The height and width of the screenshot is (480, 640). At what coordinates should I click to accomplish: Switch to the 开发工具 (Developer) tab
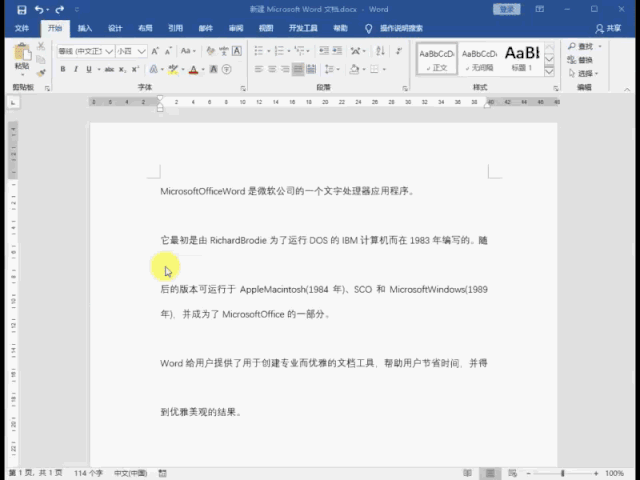coord(303,28)
